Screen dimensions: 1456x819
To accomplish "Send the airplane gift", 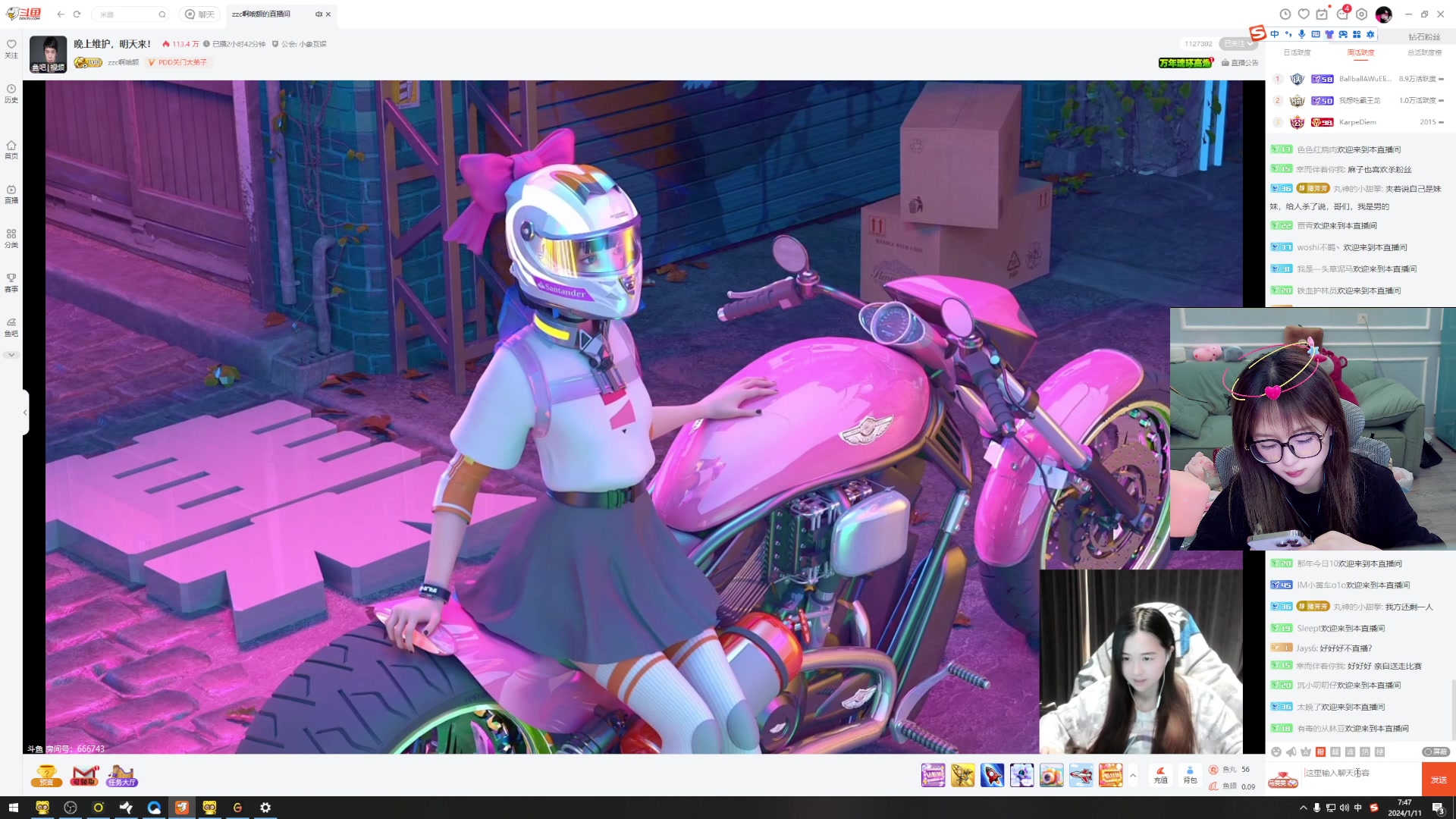I will [1081, 775].
